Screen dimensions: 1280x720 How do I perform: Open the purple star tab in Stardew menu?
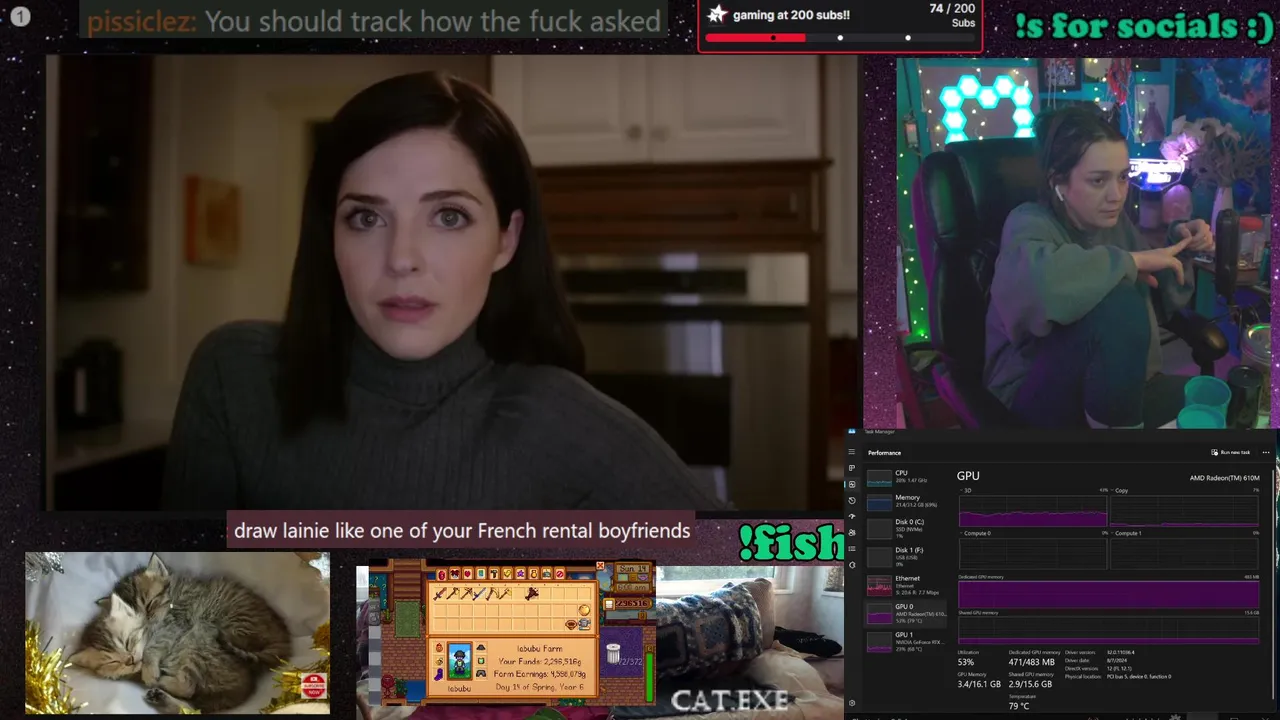pos(520,574)
